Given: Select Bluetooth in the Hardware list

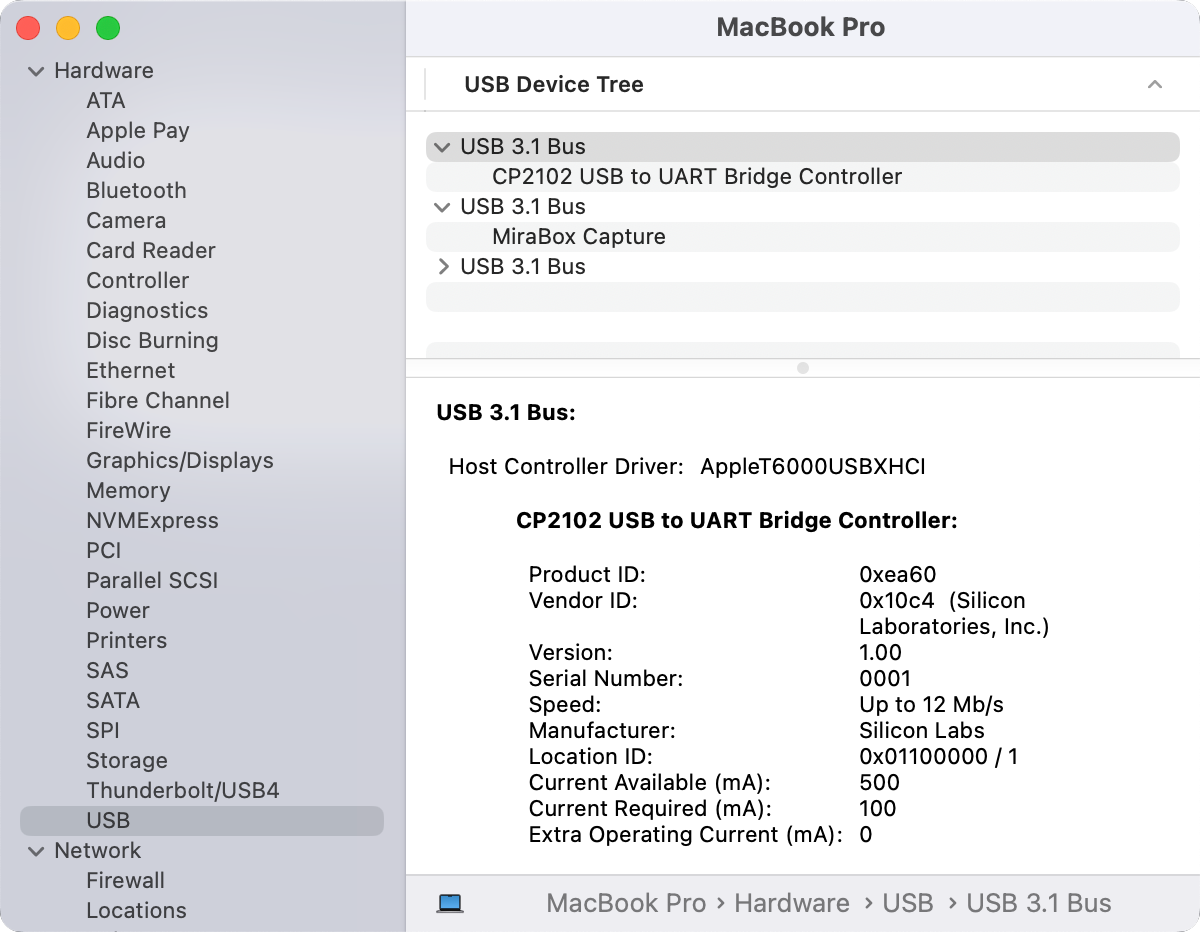Looking at the screenshot, I should [136, 191].
